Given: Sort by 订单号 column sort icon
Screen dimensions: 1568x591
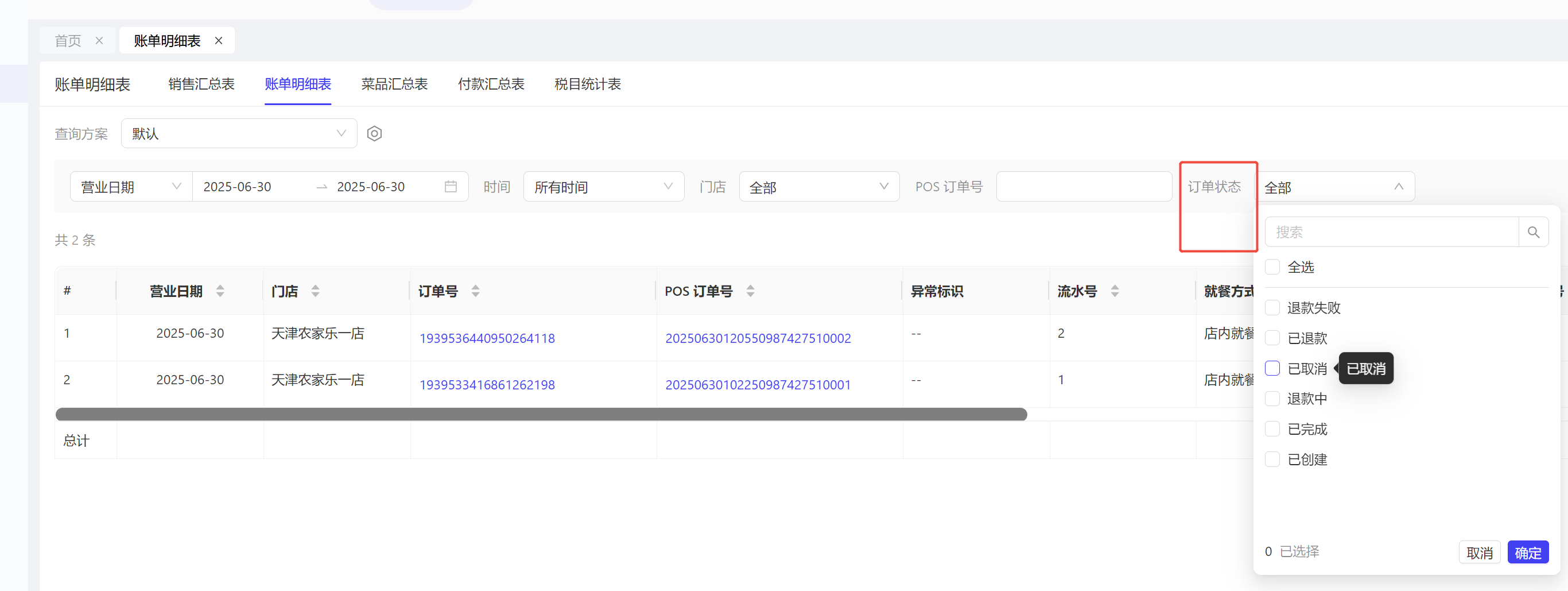Looking at the screenshot, I should click(475, 291).
